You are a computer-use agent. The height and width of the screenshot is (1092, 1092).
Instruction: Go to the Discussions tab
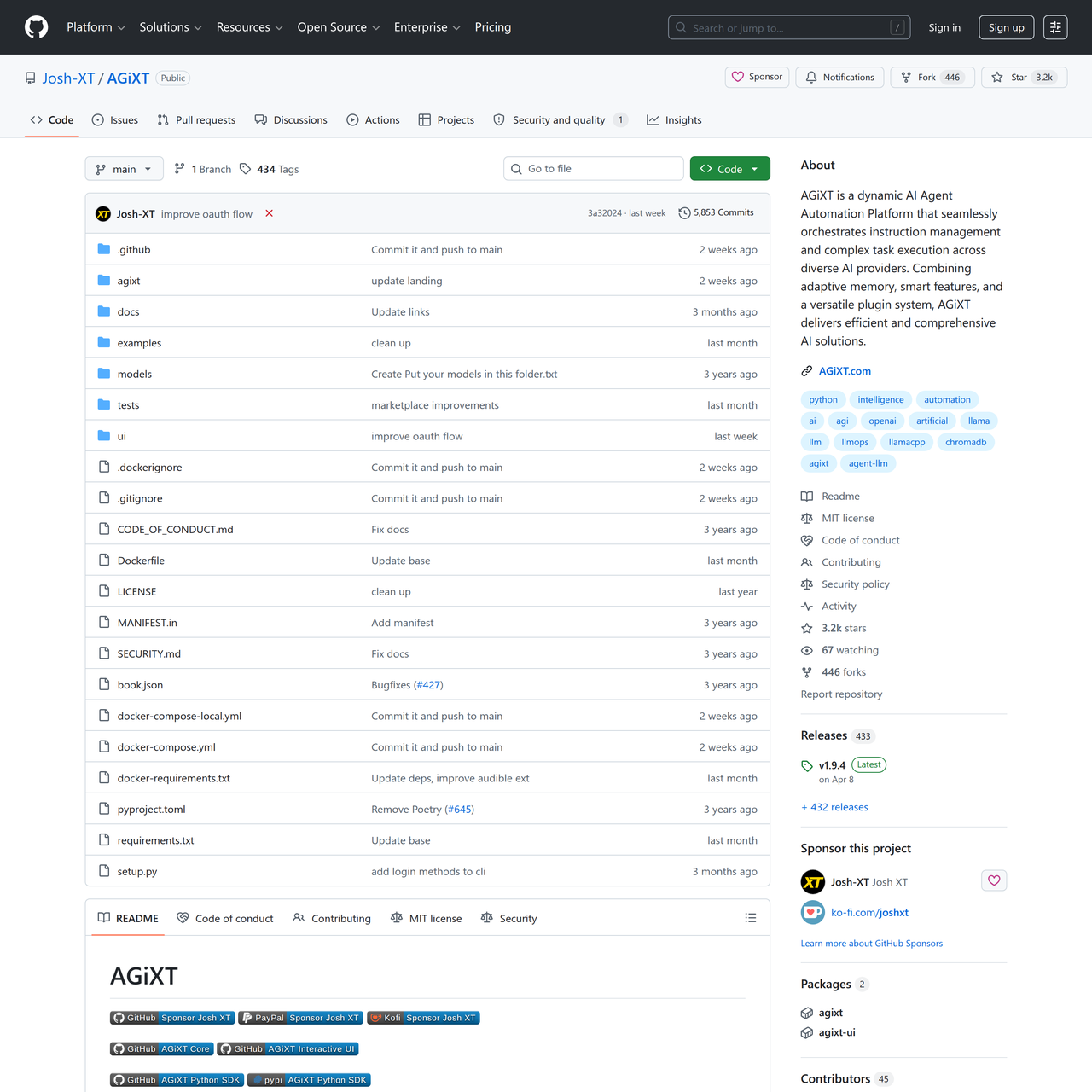[291, 120]
